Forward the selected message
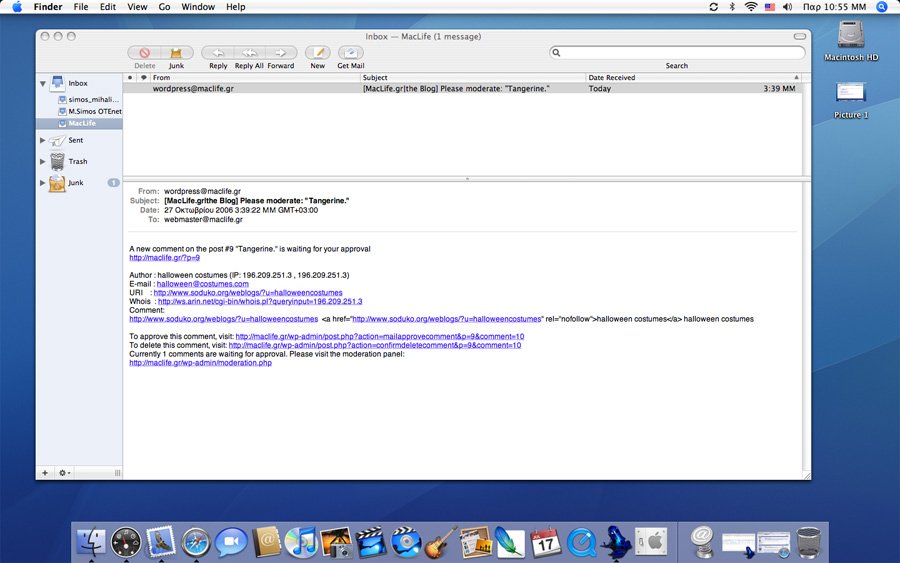The width and height of the screenshot is (900, 563). (x=281, y=53)
